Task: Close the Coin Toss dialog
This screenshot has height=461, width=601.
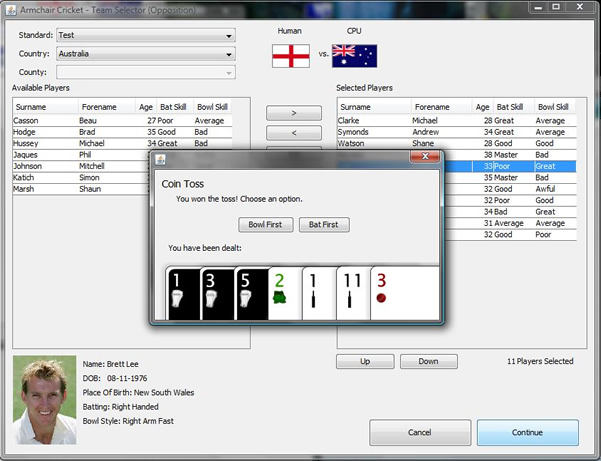Action: (x=425, y=156)
